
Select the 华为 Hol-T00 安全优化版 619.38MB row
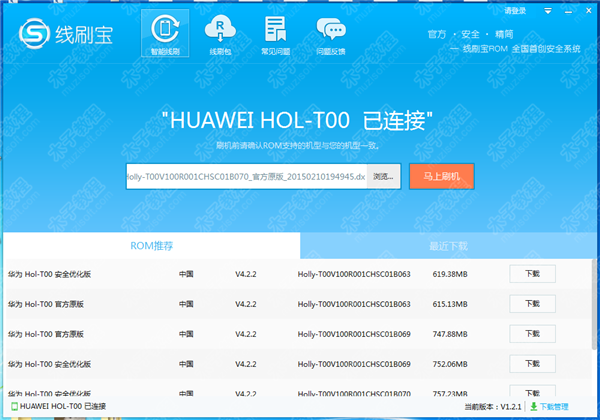pos(298,274)
